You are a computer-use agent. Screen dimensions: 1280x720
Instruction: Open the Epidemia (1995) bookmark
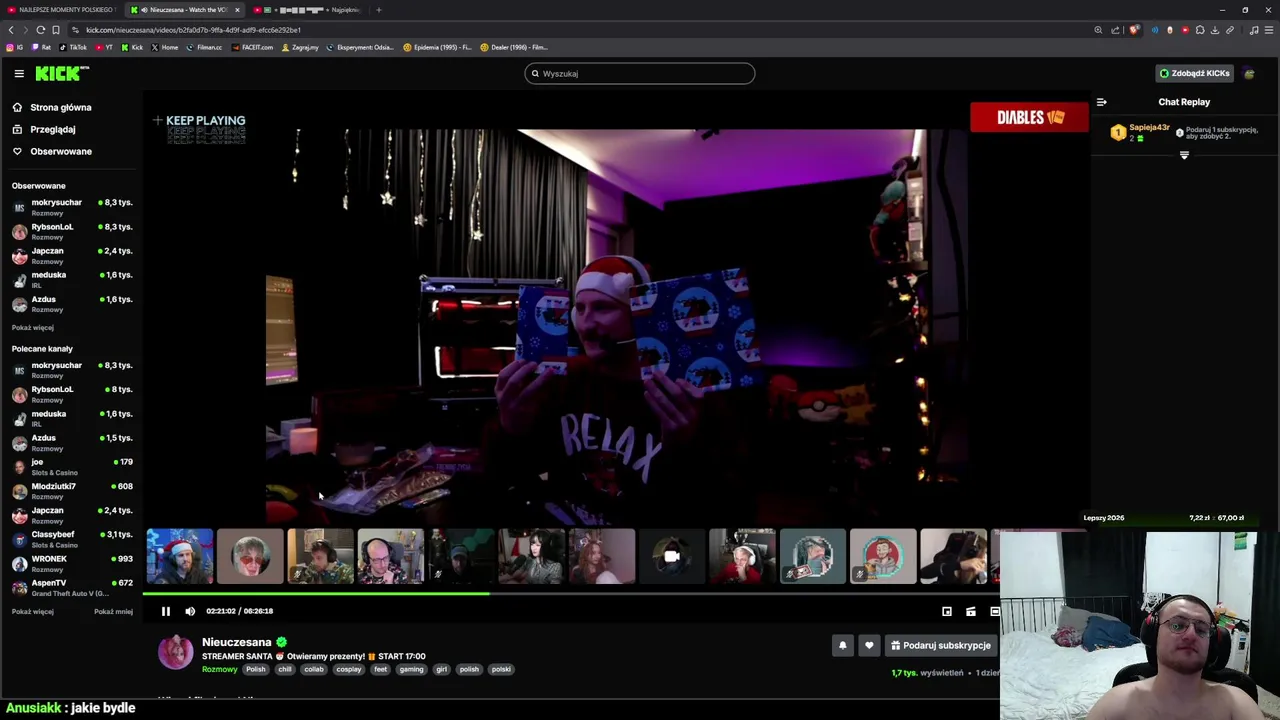[438, 47]
